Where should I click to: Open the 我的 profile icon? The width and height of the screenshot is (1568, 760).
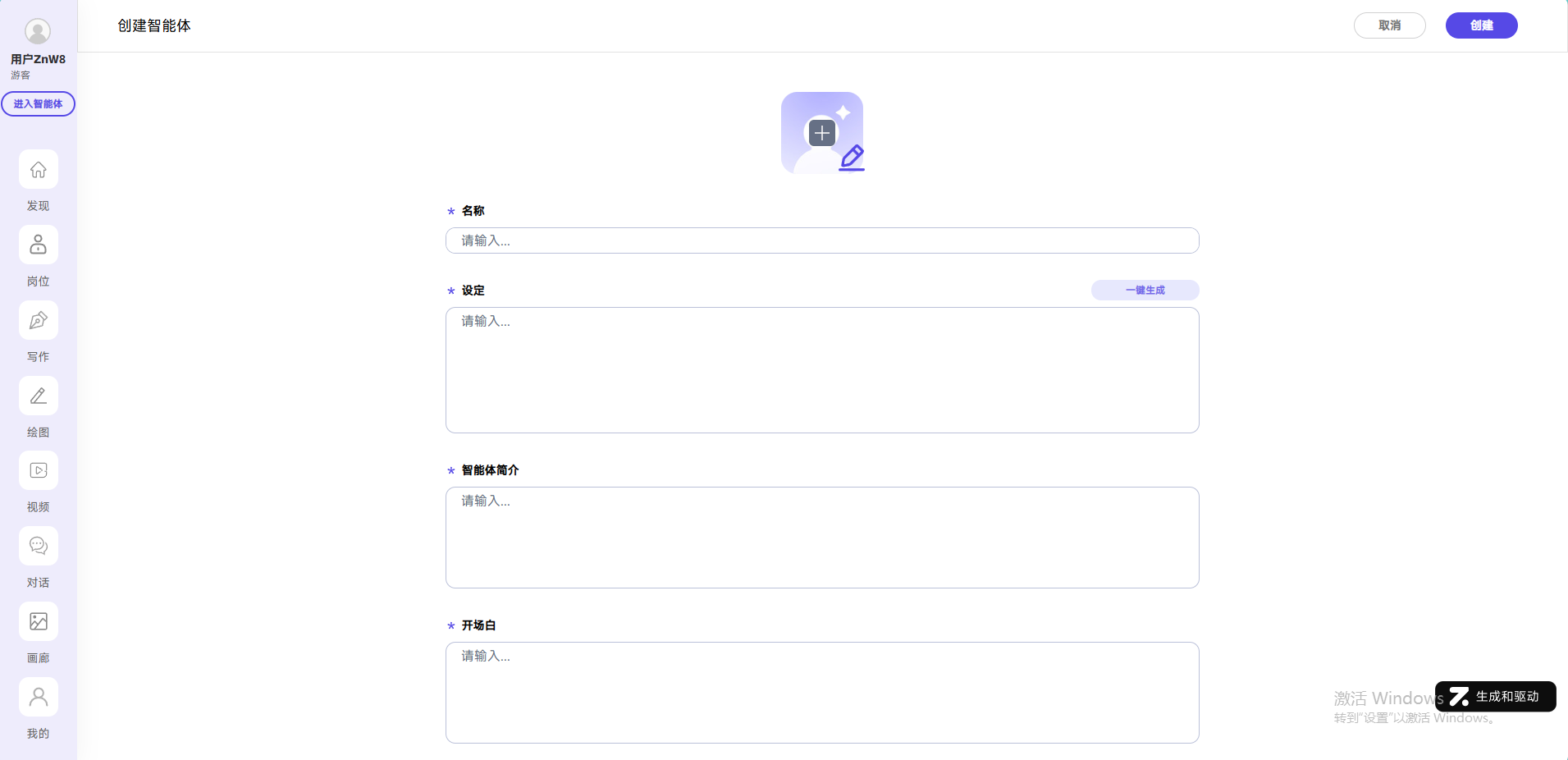pos(39,698)
